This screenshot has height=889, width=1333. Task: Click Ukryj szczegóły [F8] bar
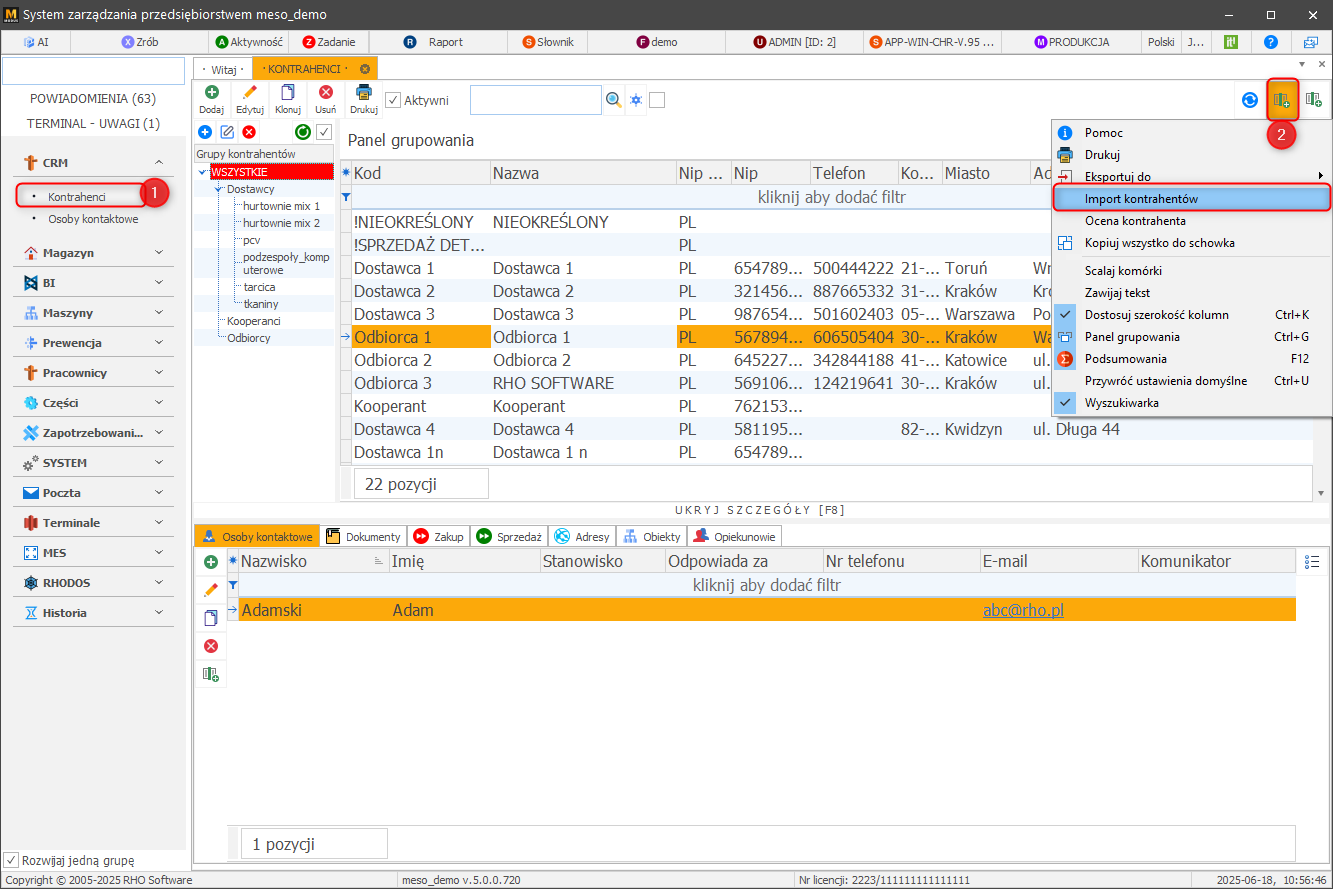[x=760, y=510]
